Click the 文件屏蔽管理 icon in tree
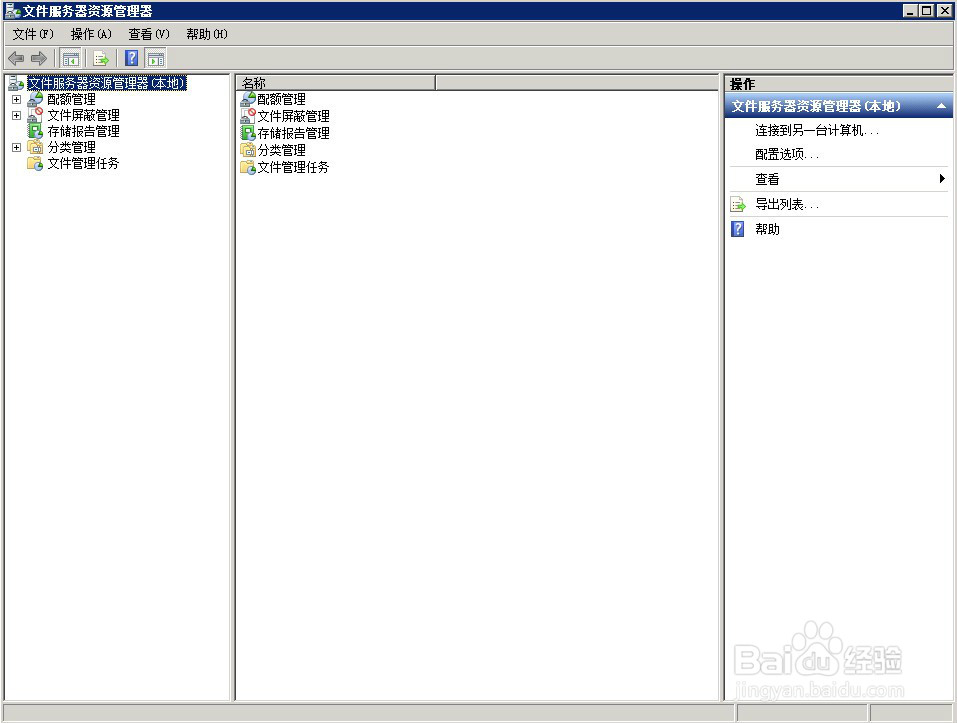This screenshot has width=957, height=723. tap(35, 115)
